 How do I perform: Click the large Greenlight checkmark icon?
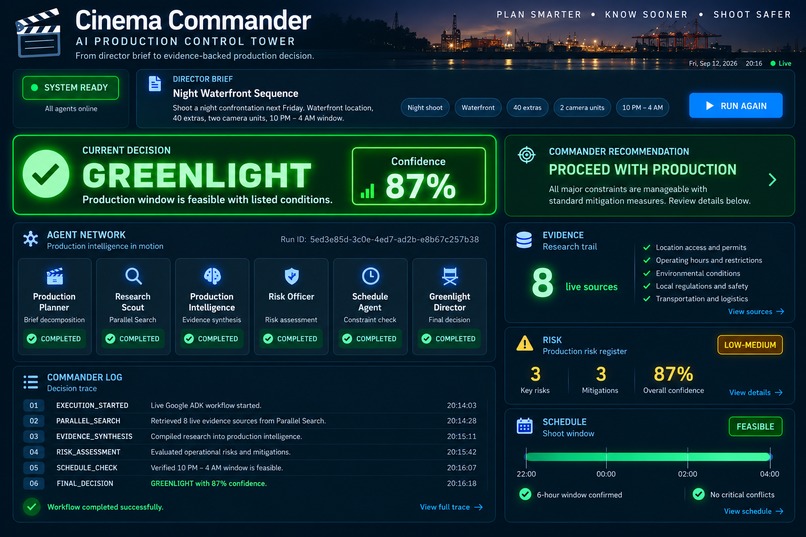pyautogui.click(x=46, y=174)
